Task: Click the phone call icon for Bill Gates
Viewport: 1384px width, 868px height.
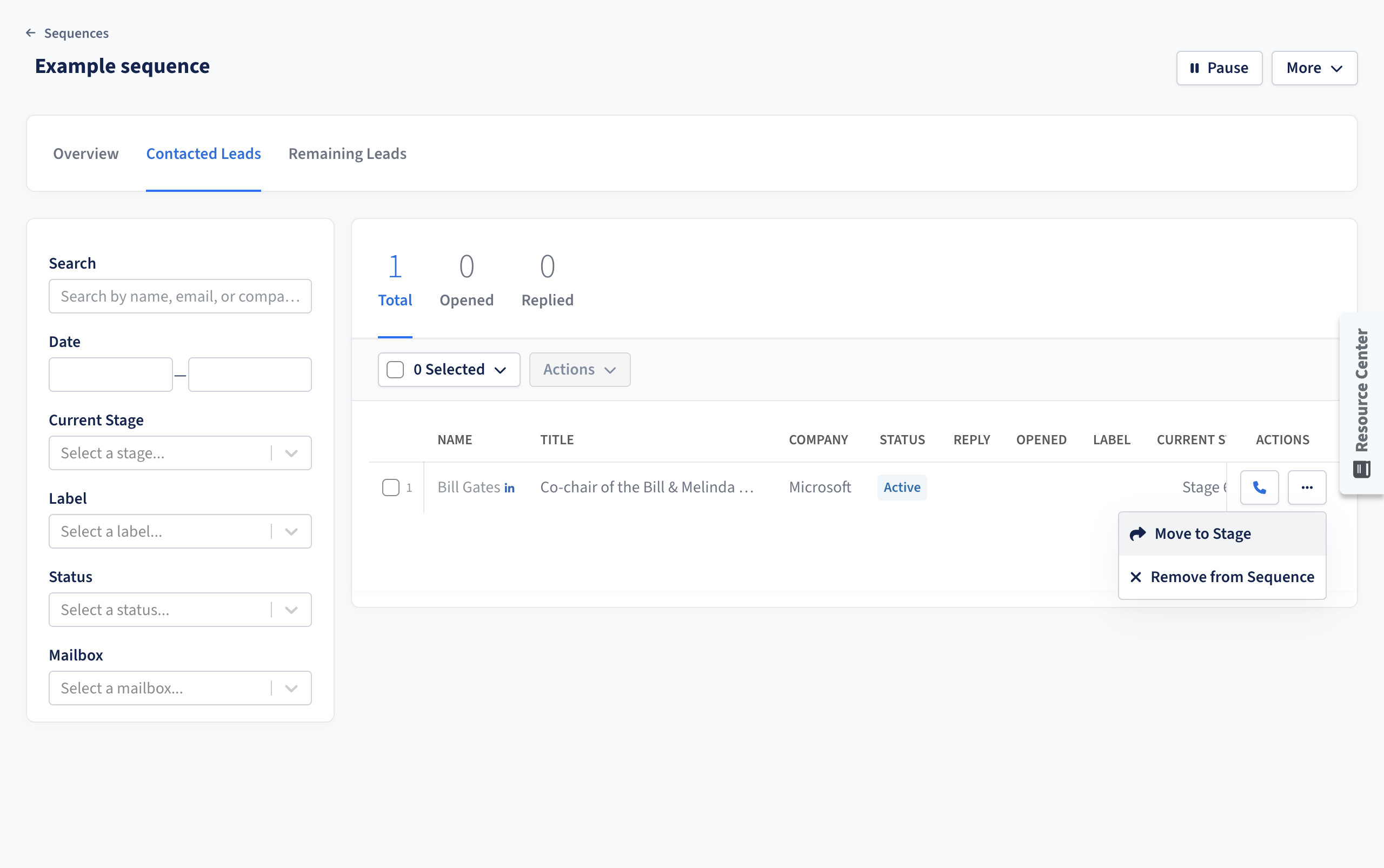Action: point(1259,488)
